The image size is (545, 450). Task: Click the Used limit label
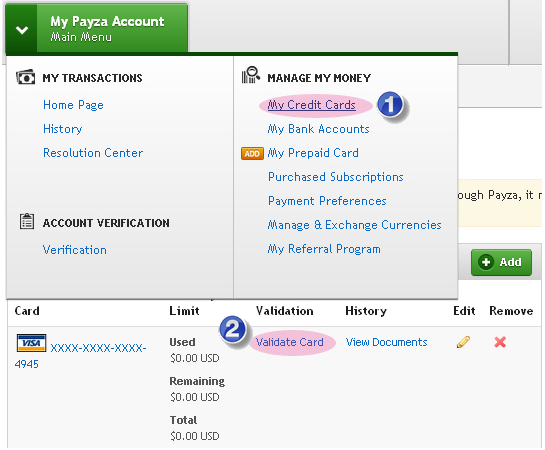182,342
